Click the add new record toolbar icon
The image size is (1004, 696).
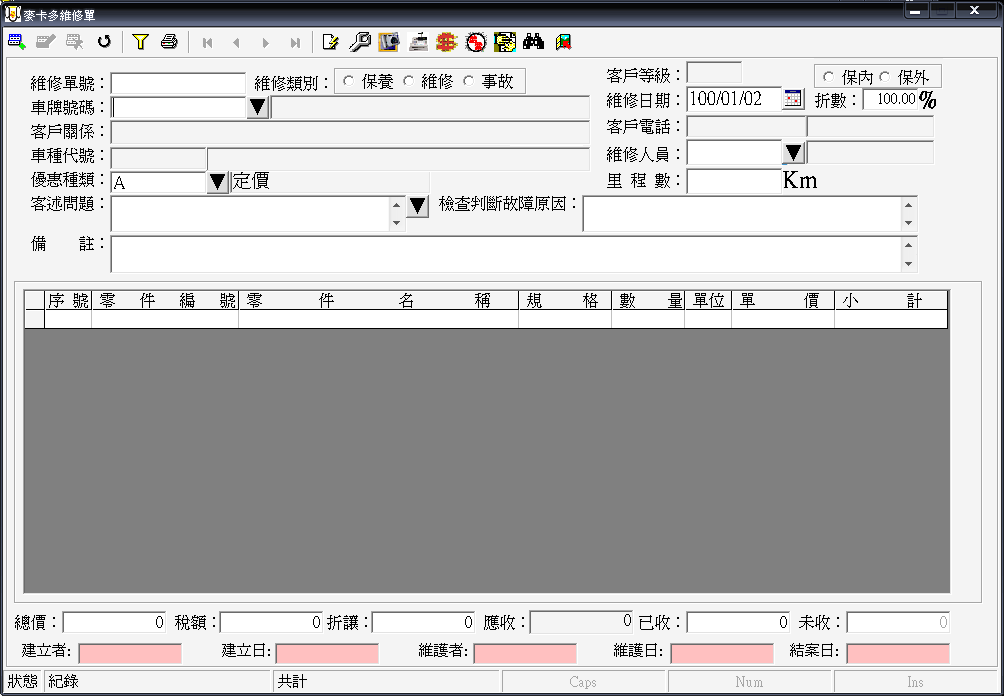pos(16,42)
